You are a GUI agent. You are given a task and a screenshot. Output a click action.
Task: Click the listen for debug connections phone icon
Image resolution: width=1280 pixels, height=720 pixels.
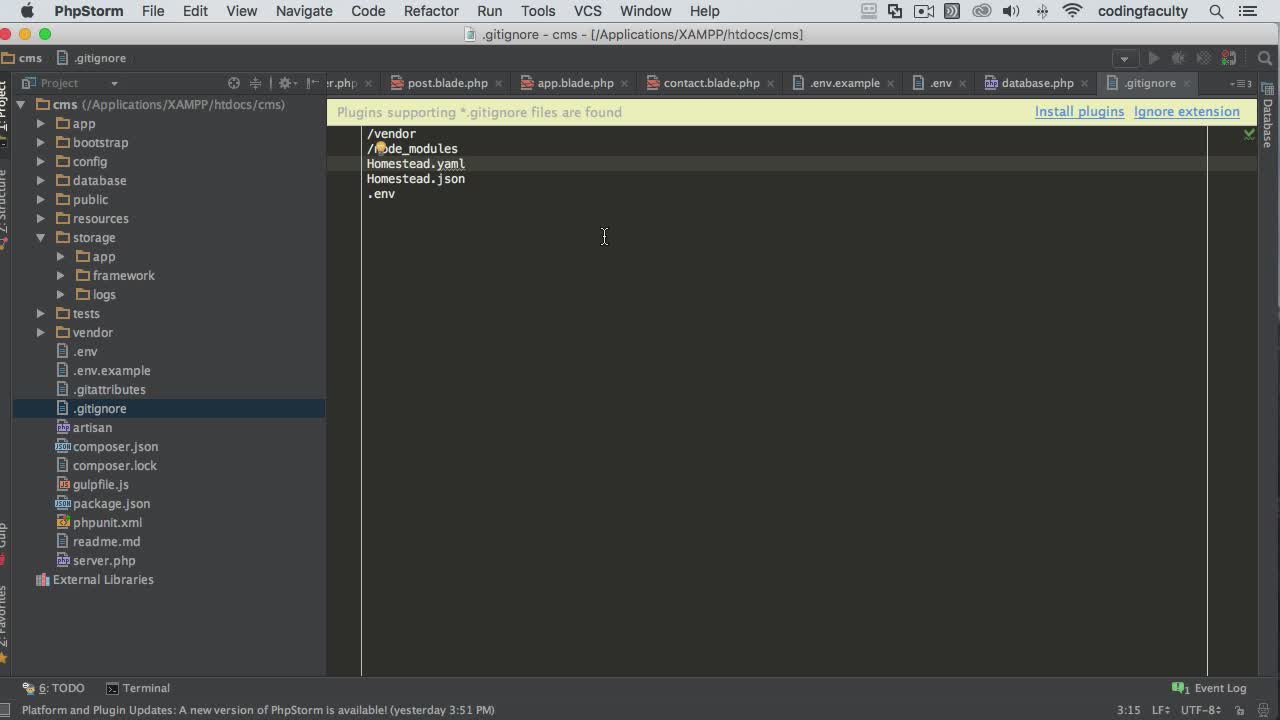pos(1229,58)
